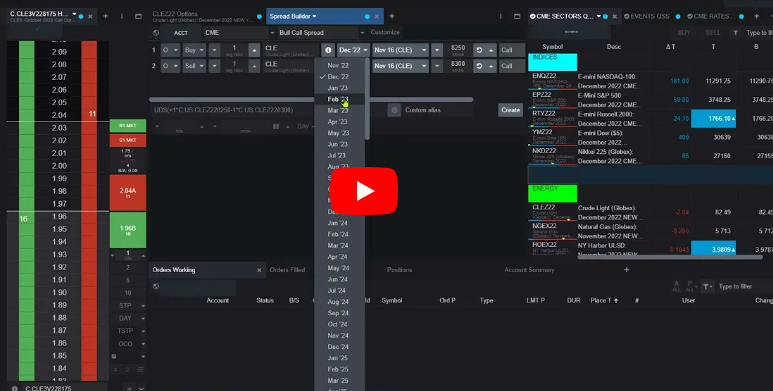Add a new tab after Account Summary
Image resolution: width=773 pixels, height=391 pixels.
click(627, 270)
